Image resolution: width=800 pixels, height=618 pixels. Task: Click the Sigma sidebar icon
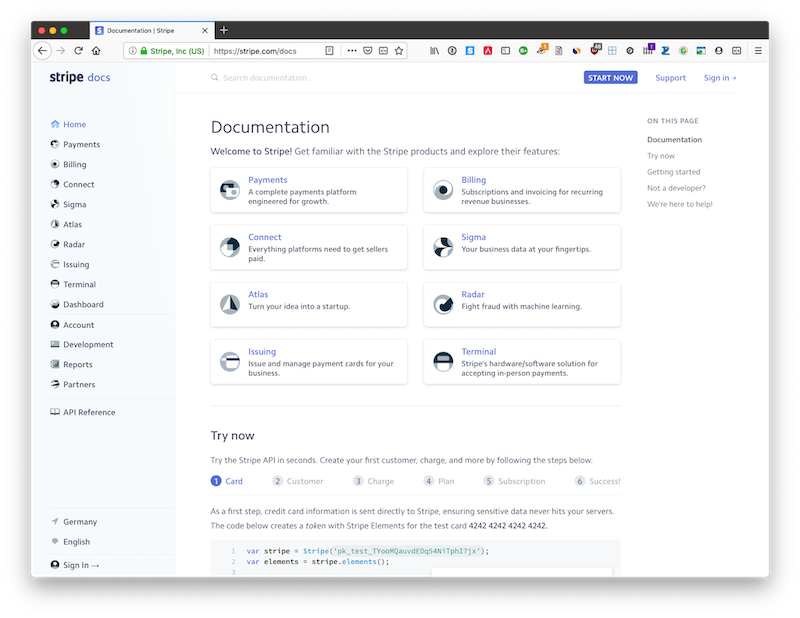[x=55, y=204]
